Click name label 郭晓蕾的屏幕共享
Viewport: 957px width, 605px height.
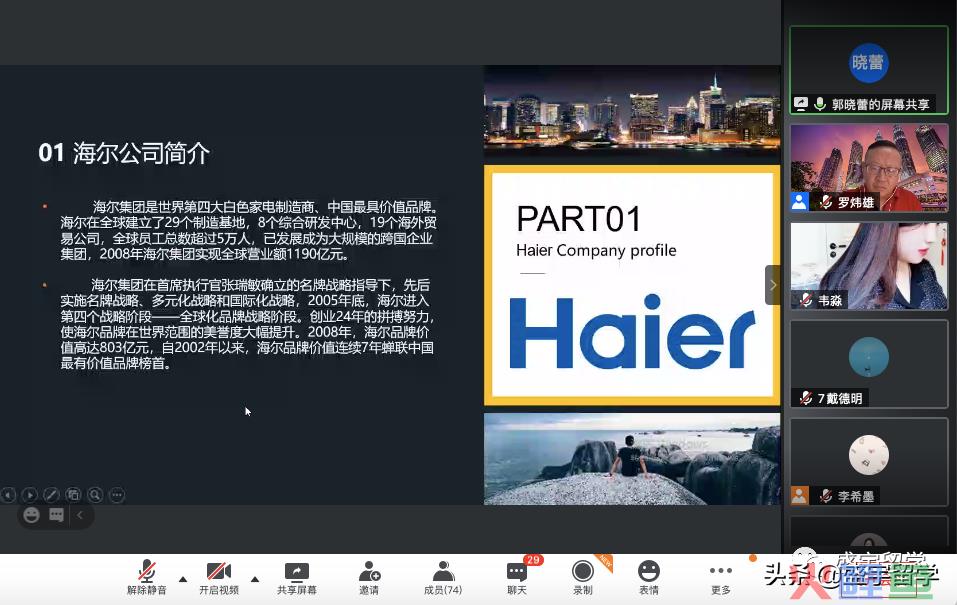[x=881, y=104]
